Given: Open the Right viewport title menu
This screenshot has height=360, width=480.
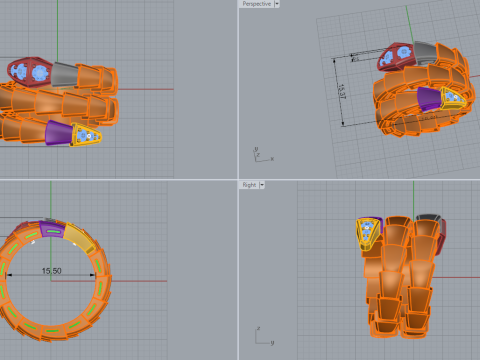Looking at the screenshot, I should [249, 185].
